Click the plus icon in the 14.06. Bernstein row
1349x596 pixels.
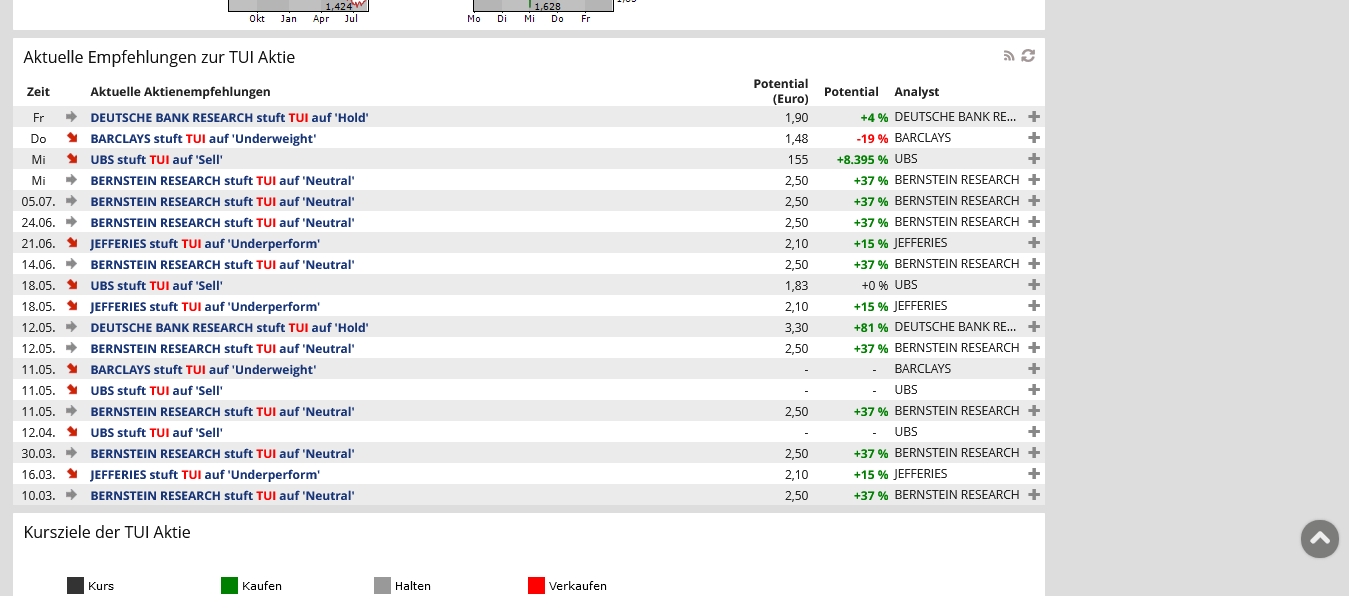click(1034, 264)
